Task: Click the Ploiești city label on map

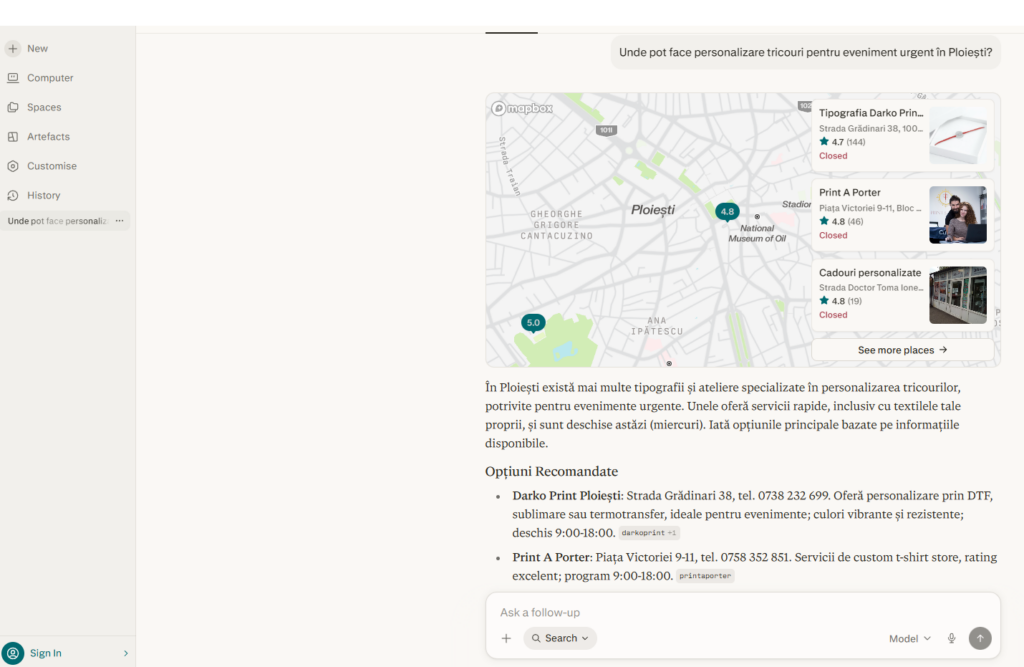Action: click(x=653, y=210)
